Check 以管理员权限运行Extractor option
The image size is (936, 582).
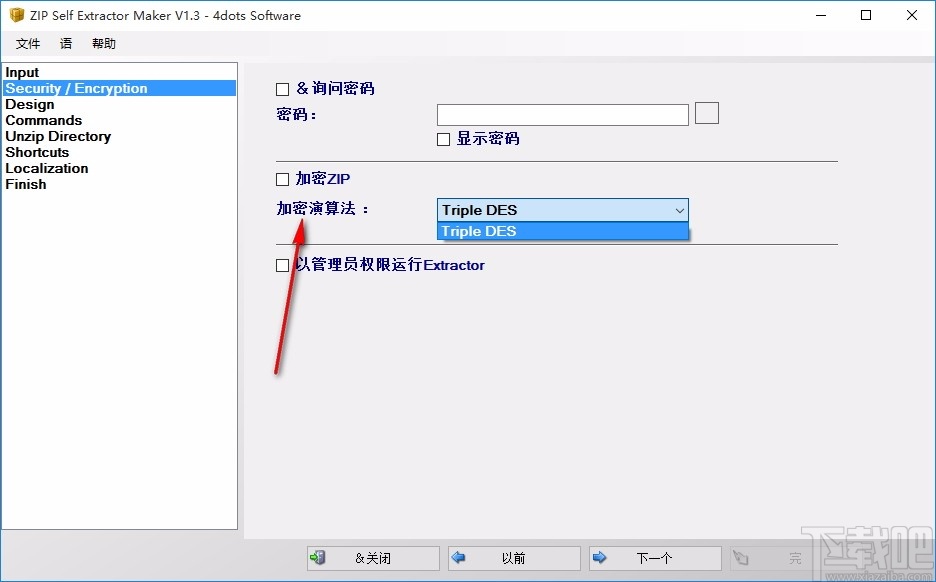click(x=281, y=265)
